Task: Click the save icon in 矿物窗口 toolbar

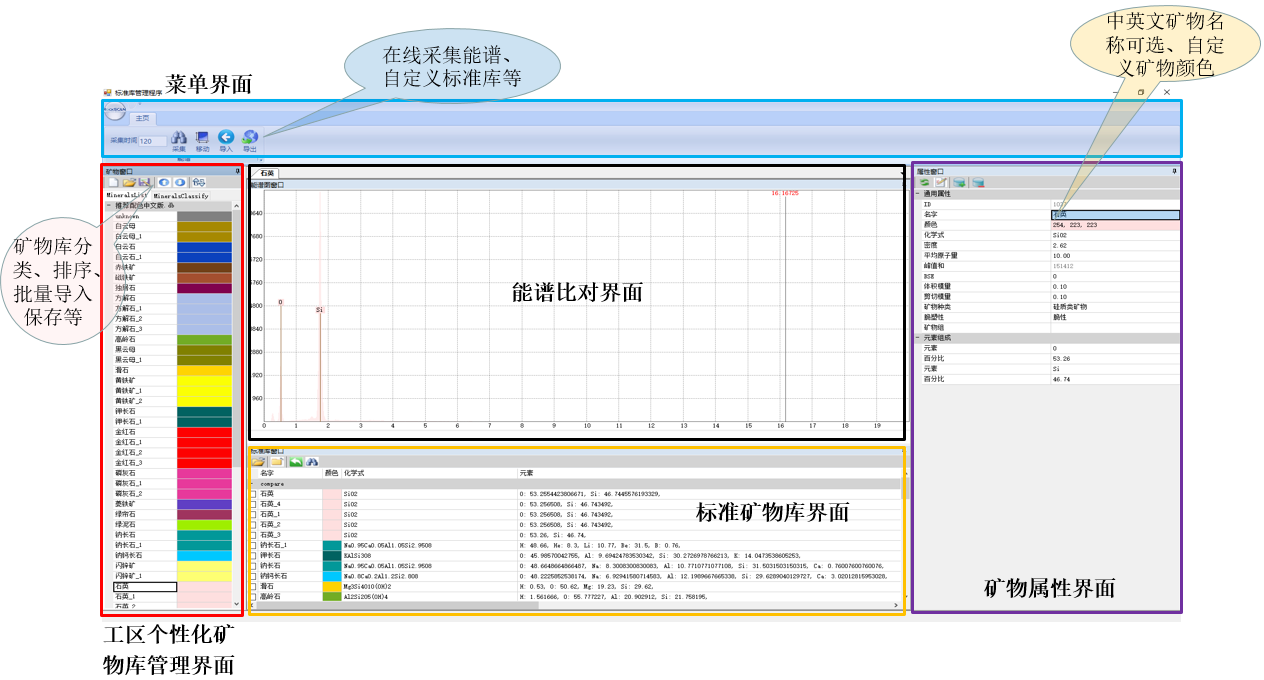Action: (145, 183)
